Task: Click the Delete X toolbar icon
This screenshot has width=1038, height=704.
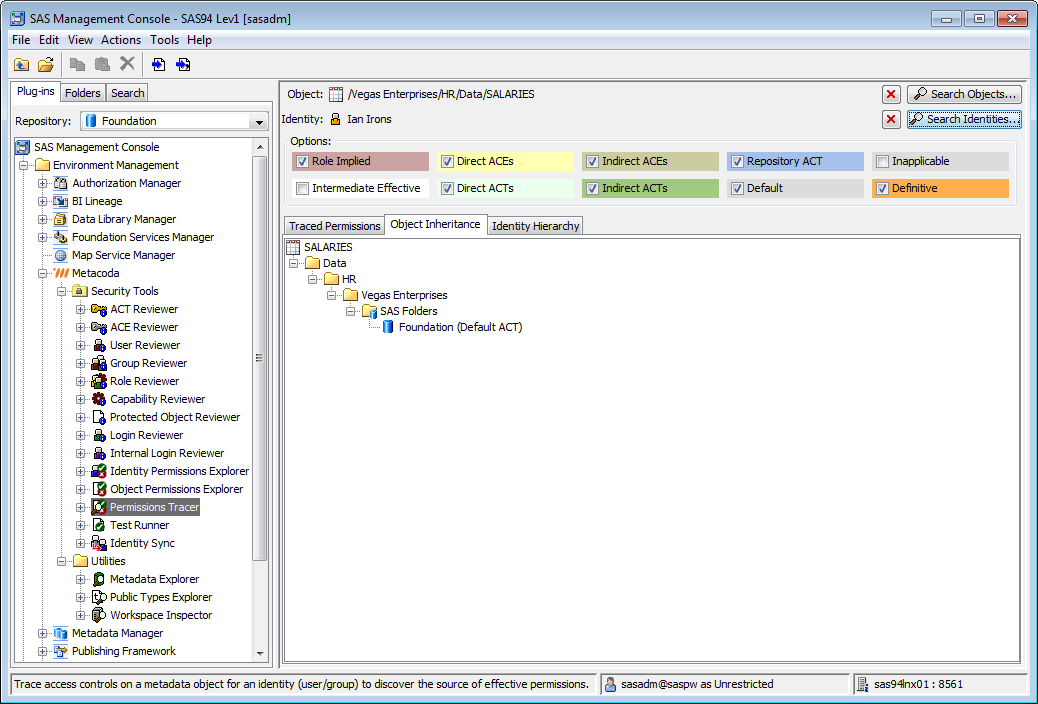Action: pos(127,64)
